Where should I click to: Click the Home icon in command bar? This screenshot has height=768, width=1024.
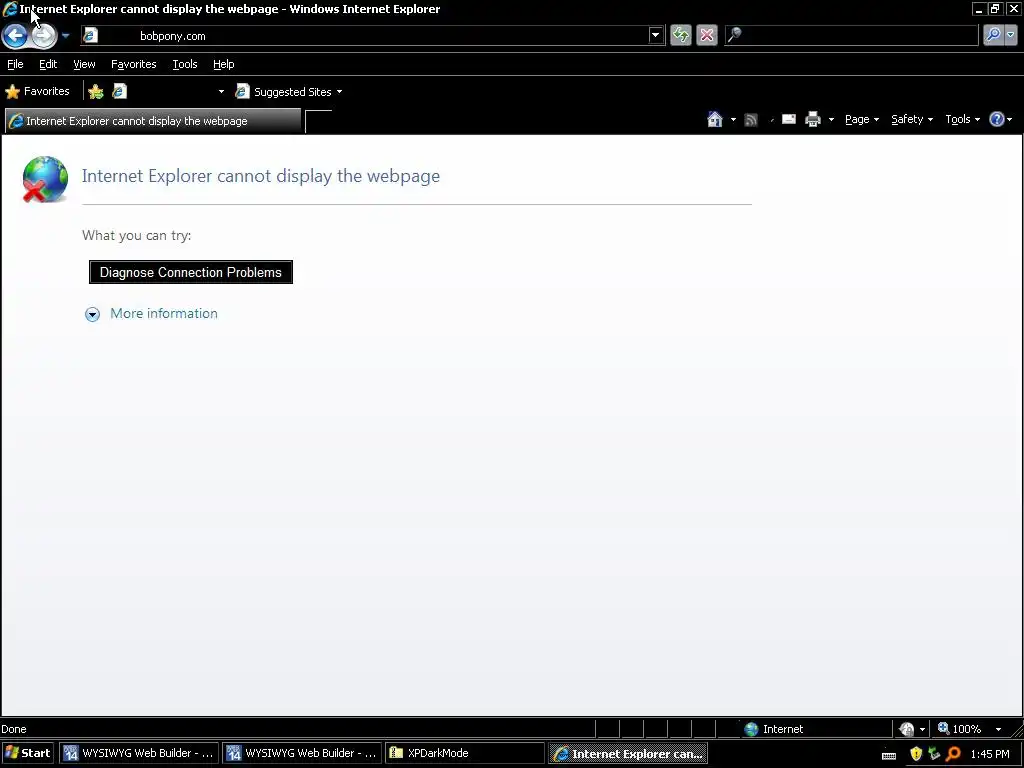[715, 119]
